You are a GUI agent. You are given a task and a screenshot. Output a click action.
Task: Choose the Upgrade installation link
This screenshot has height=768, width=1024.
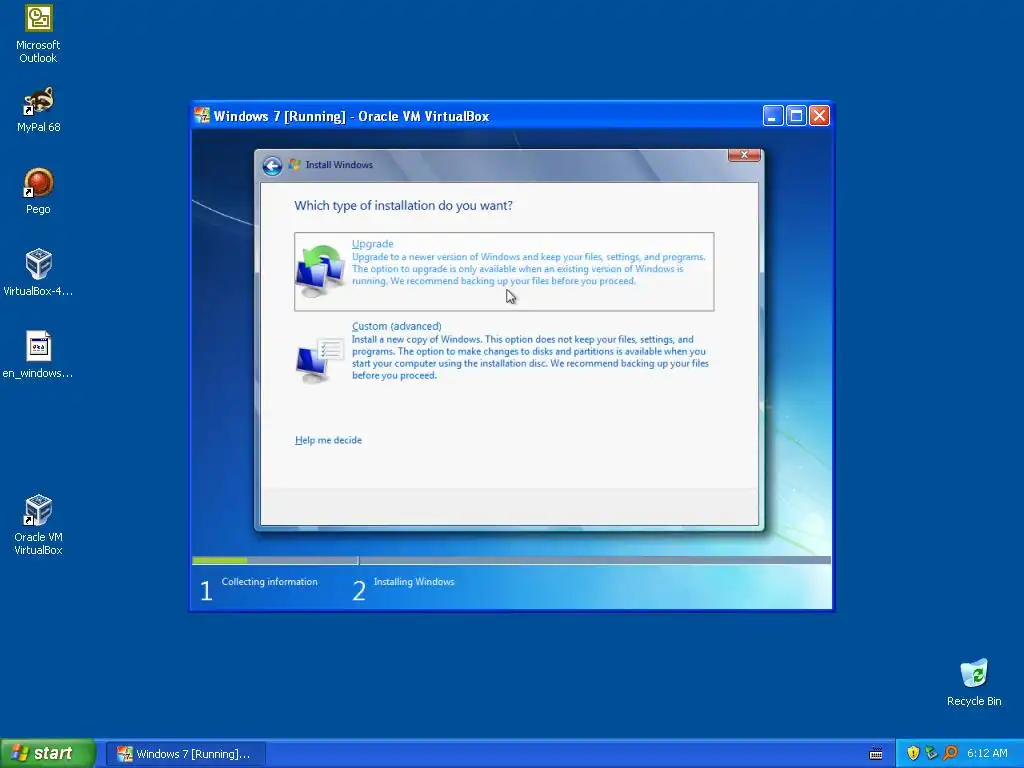[372, 244]
